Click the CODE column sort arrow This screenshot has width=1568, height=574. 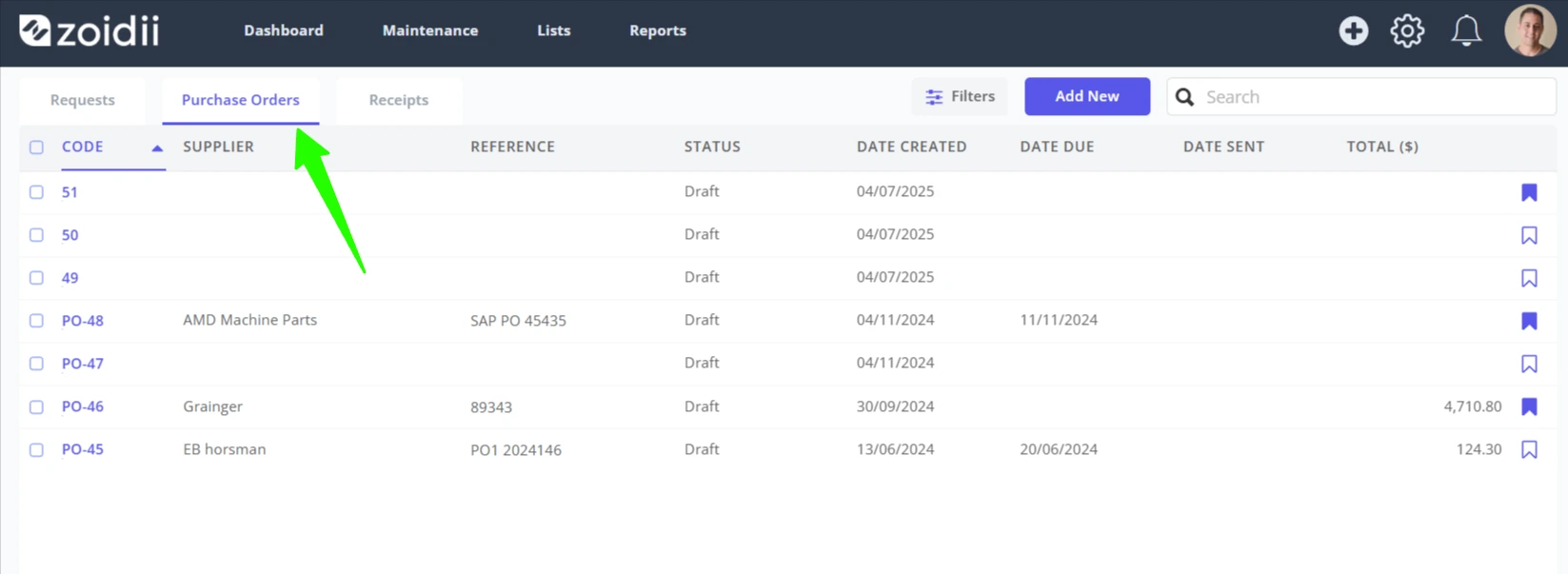tap(157, 148)
